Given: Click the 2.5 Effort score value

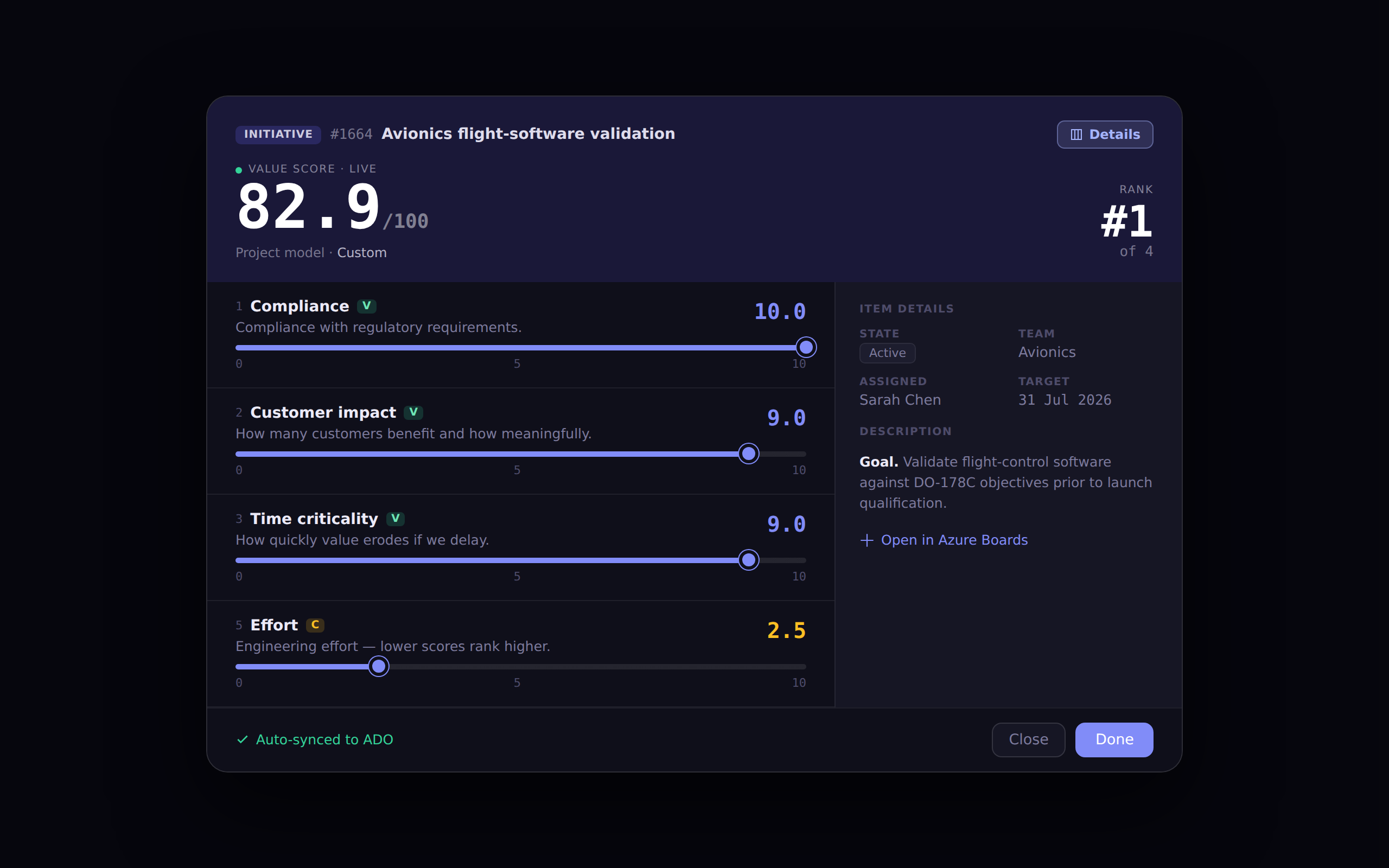Looking at the screenshot, I should click(786, 630).
